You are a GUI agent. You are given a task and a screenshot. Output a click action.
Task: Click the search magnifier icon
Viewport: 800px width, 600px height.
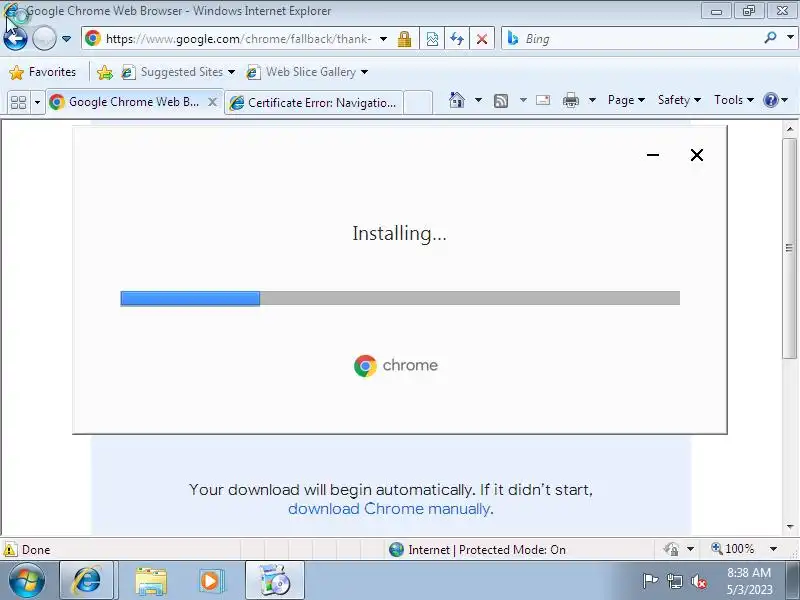click(x=770, y=38)
